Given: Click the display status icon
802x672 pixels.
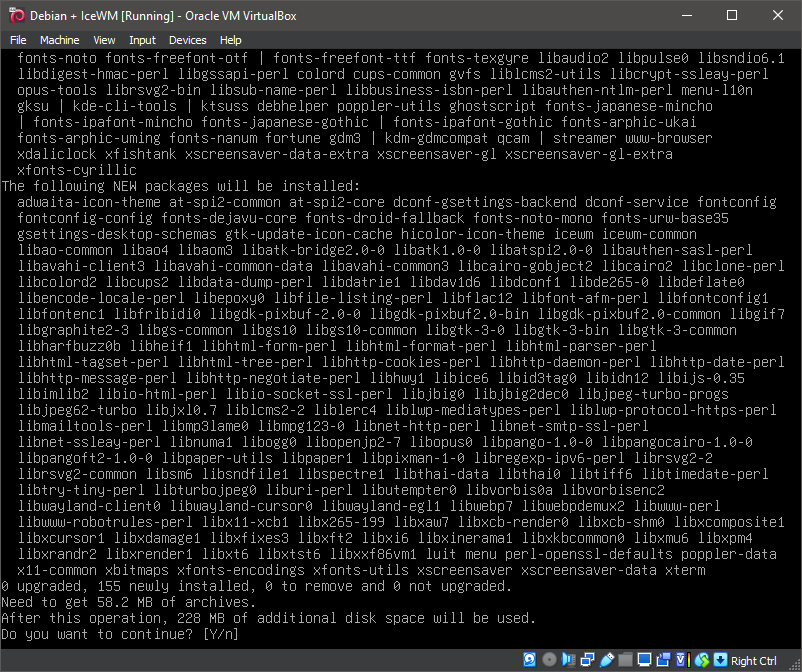Looking at the screenshot, I should pyautogui.click(x=644, y=659).
